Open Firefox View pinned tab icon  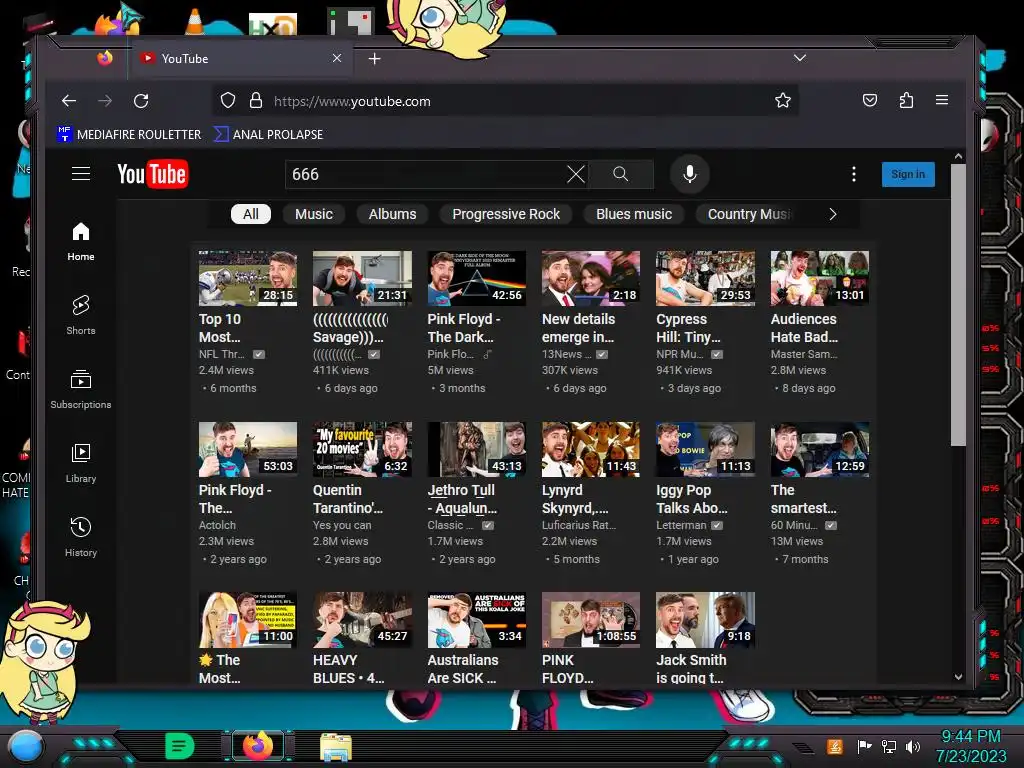point(104,58)
